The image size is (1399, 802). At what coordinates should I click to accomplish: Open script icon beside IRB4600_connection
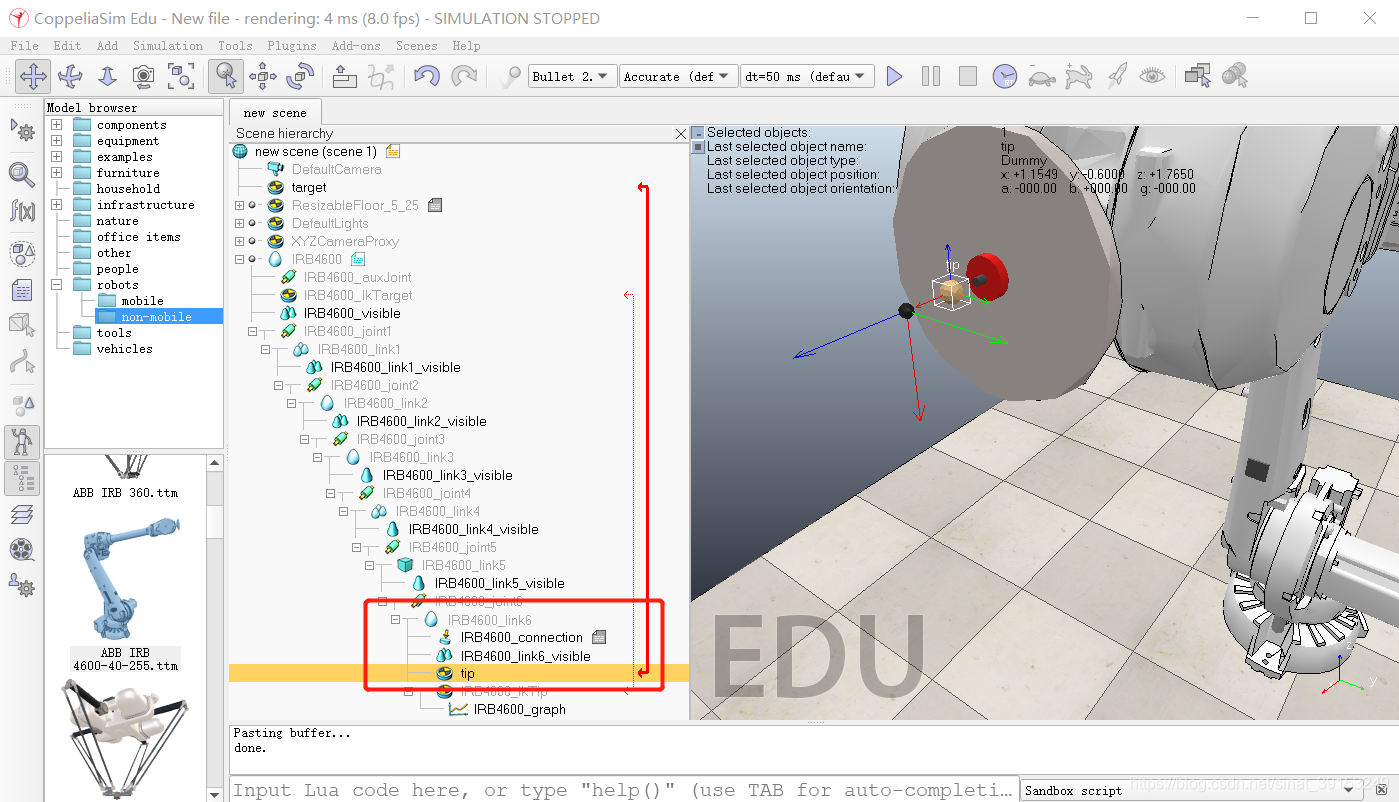coord(599,637)
